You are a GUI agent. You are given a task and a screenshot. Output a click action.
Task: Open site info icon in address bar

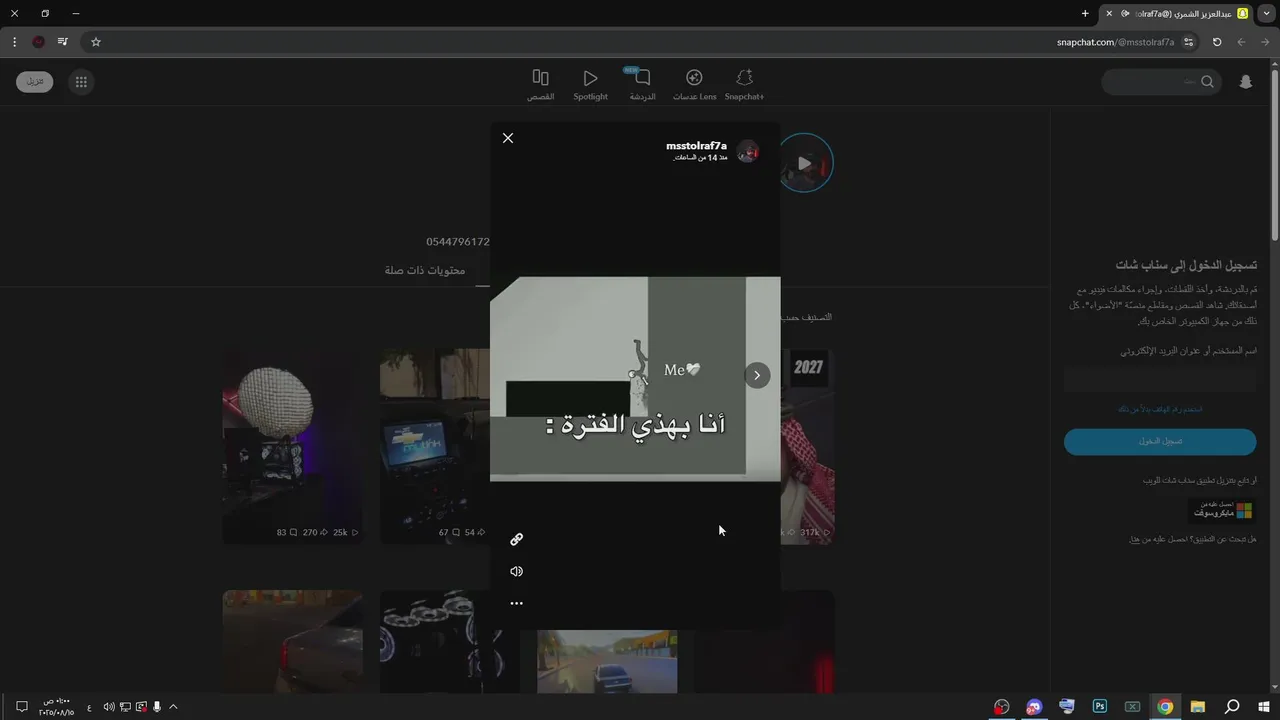pos(1188,42)
